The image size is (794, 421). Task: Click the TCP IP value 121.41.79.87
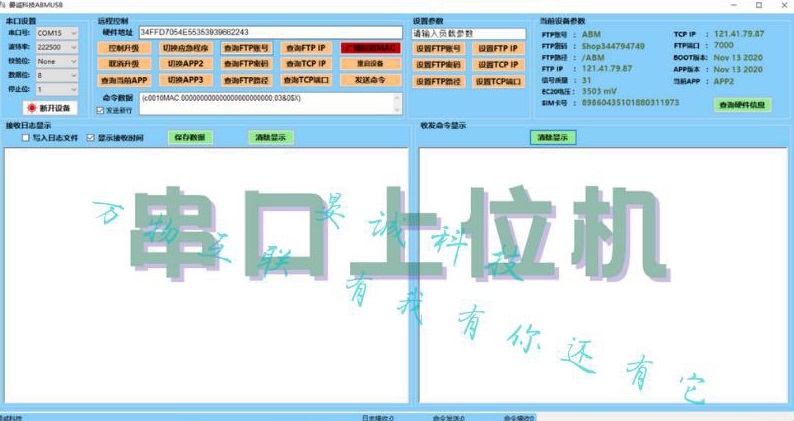[739, 34]
